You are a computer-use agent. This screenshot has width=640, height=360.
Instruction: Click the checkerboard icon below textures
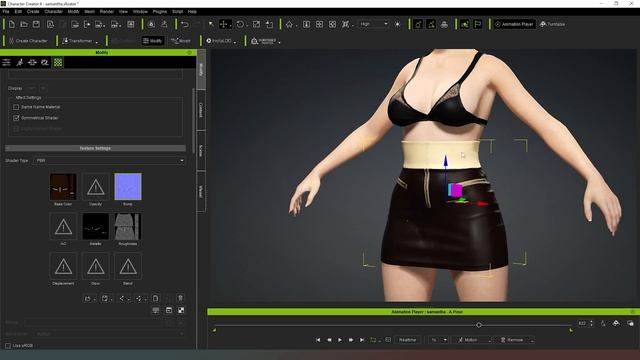point(181,311)
